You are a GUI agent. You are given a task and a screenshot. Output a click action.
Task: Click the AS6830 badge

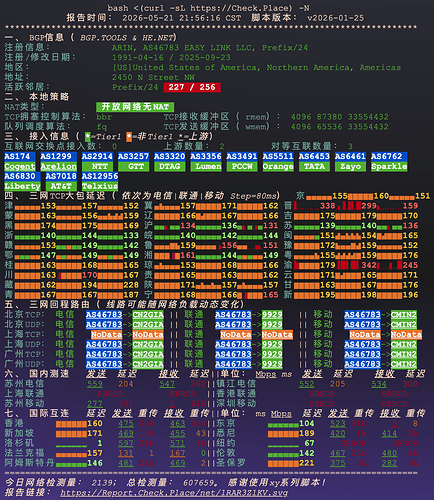coord(22,176)
